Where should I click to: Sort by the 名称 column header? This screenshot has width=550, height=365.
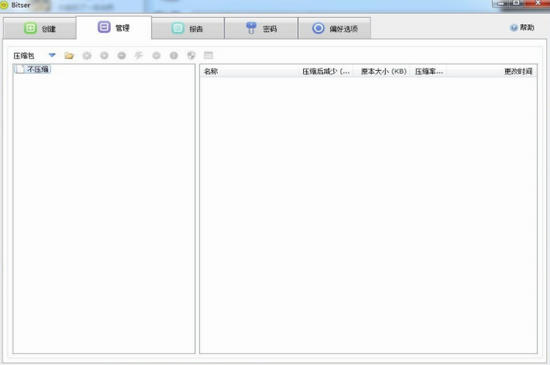click(x=249, y=72)
